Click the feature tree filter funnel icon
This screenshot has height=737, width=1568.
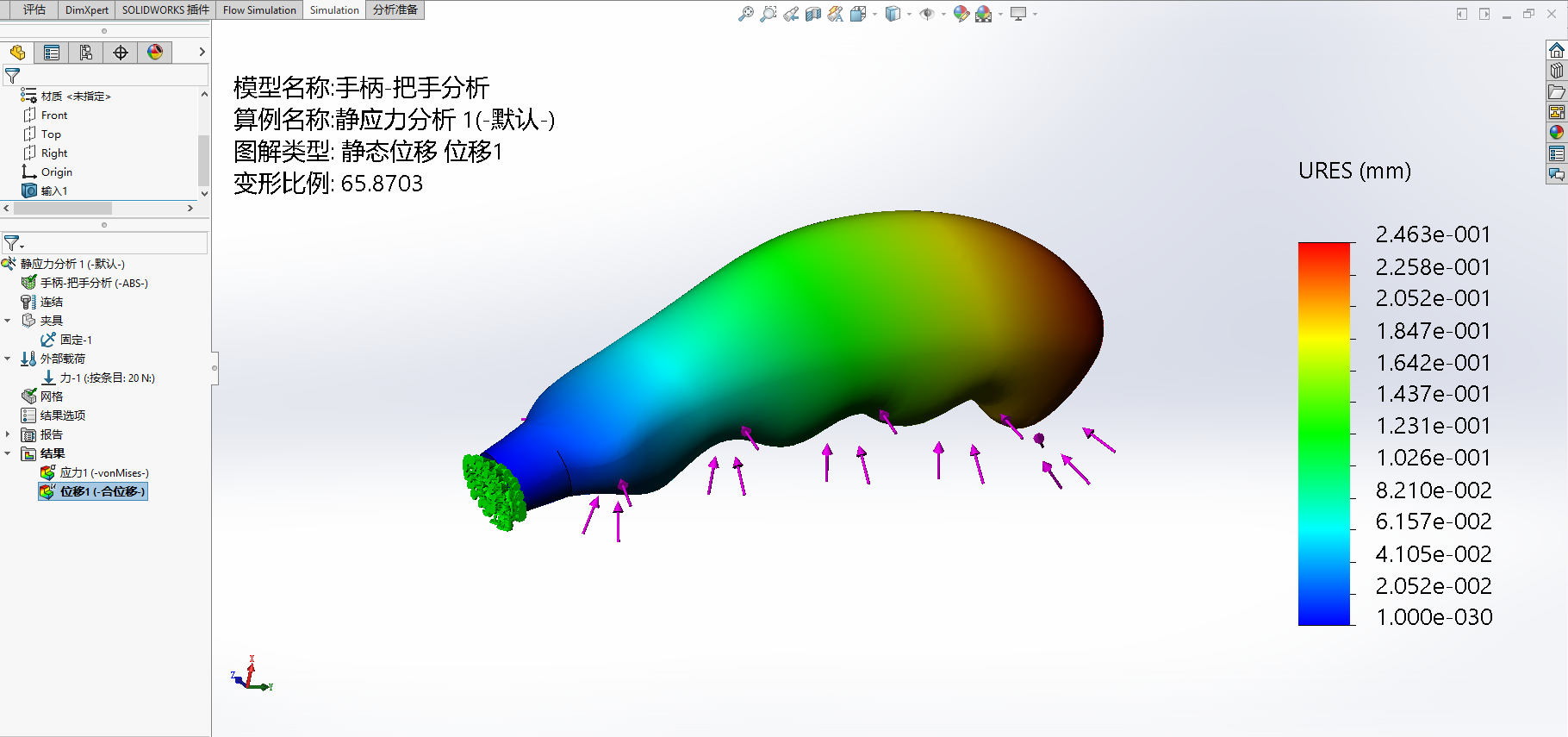click(x=12, y=76)
